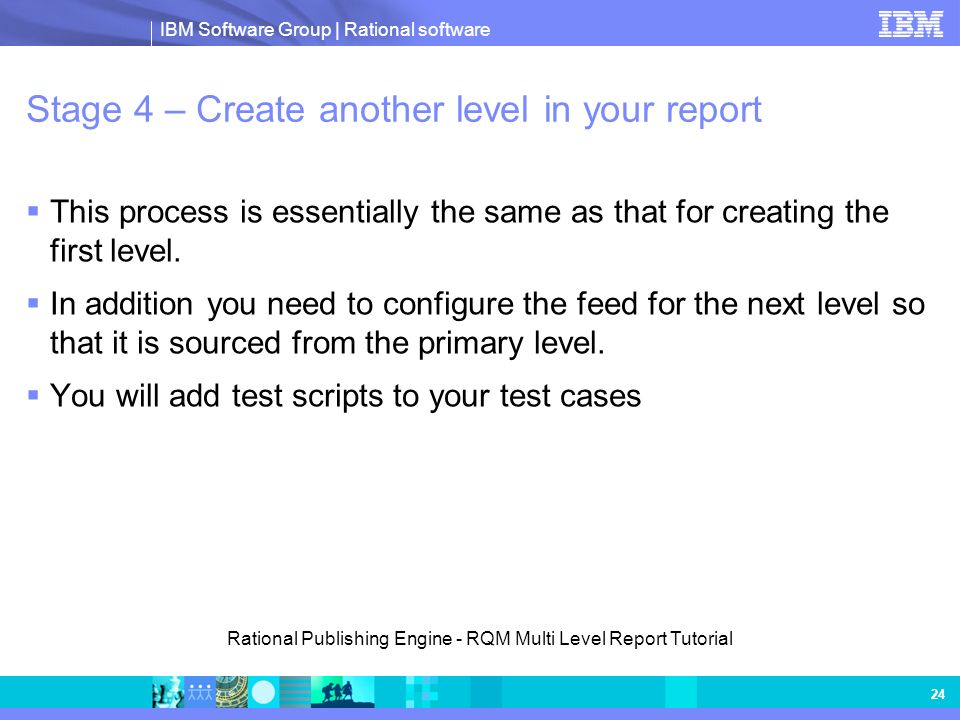
Task: Click the 'IBM Software Group | Rational software' header text
Action: coord(324,29)
